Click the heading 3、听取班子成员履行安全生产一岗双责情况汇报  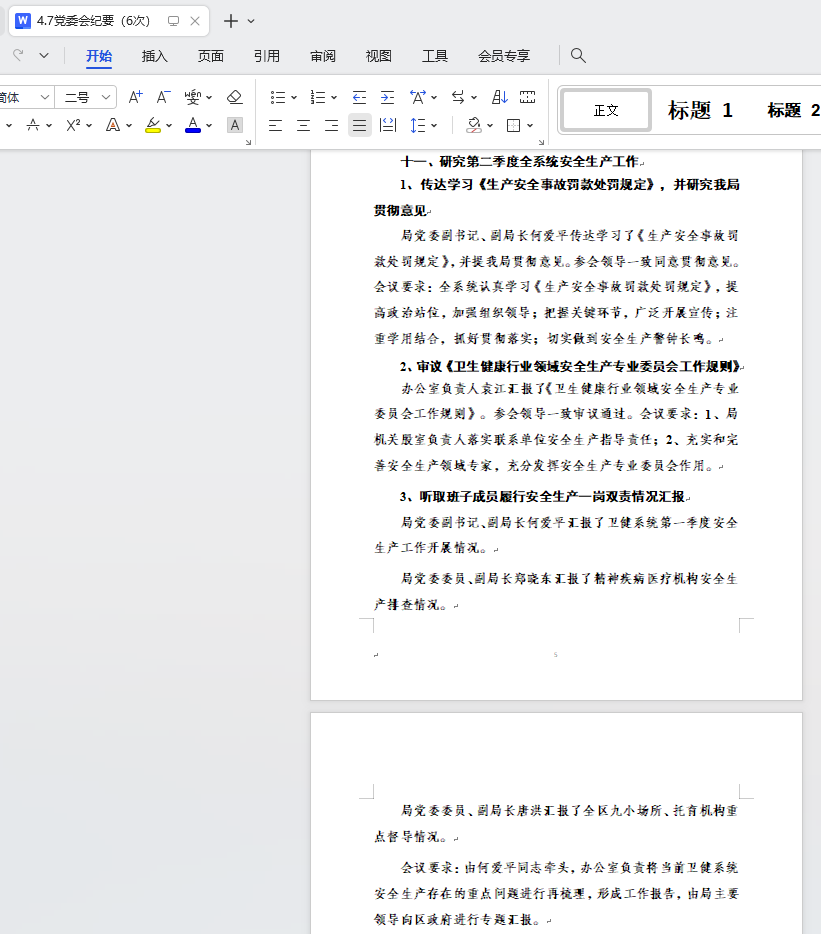pos(543,496)
